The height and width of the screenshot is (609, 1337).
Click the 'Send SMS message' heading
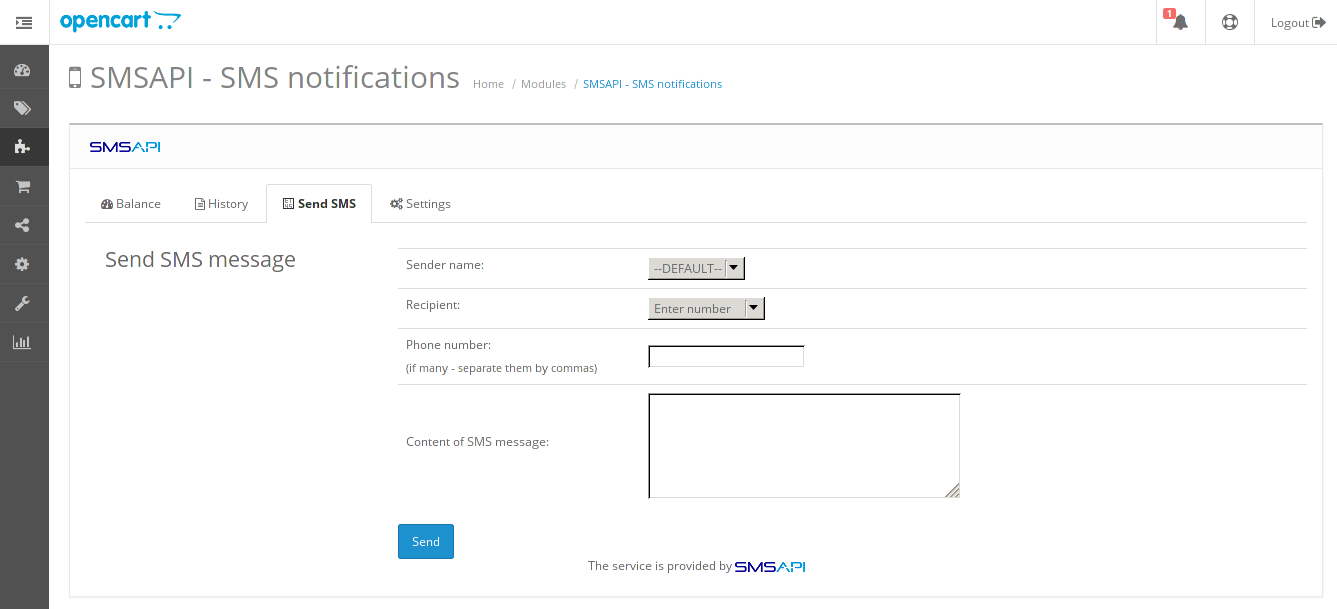tap(200, 260)
